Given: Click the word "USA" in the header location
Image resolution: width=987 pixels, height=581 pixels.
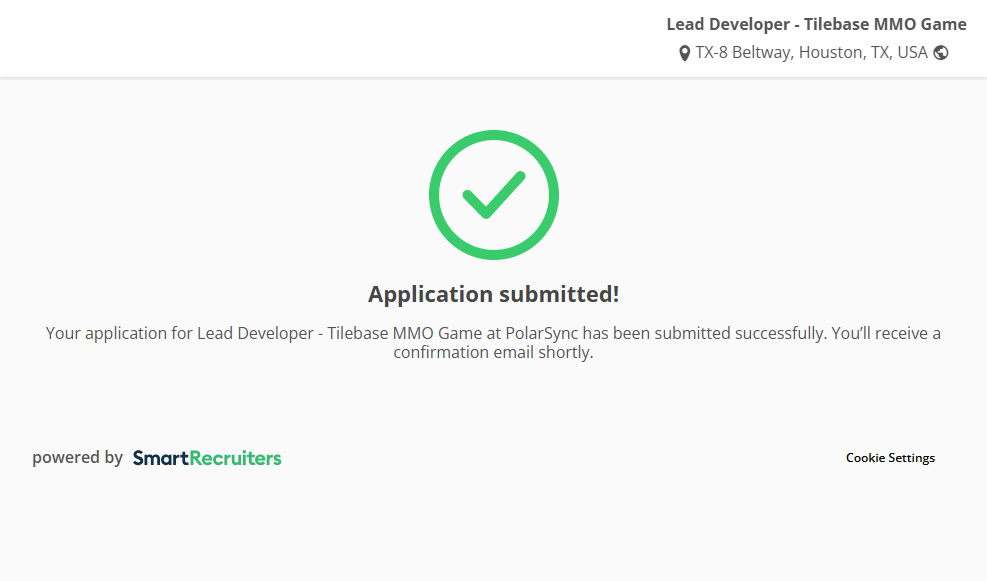Looking at the screenshot, I should pos(912,53).
